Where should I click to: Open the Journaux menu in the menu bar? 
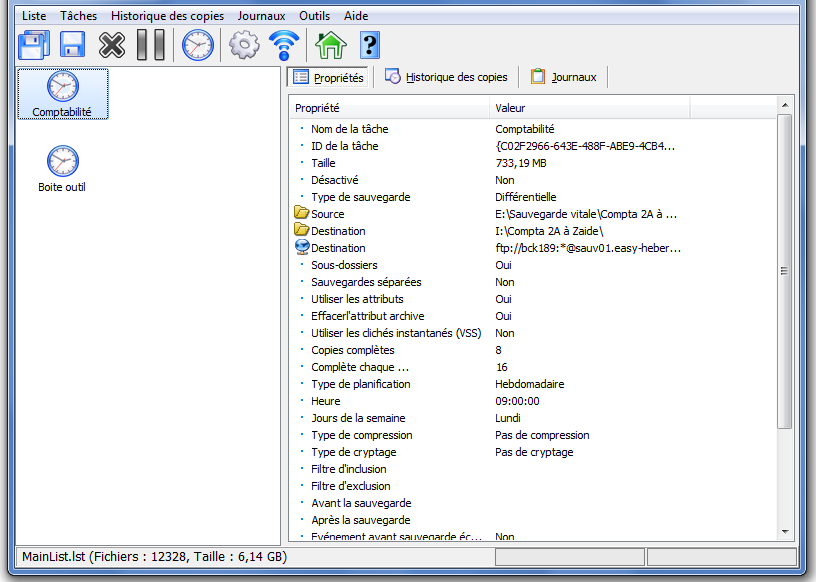[261, 16]
